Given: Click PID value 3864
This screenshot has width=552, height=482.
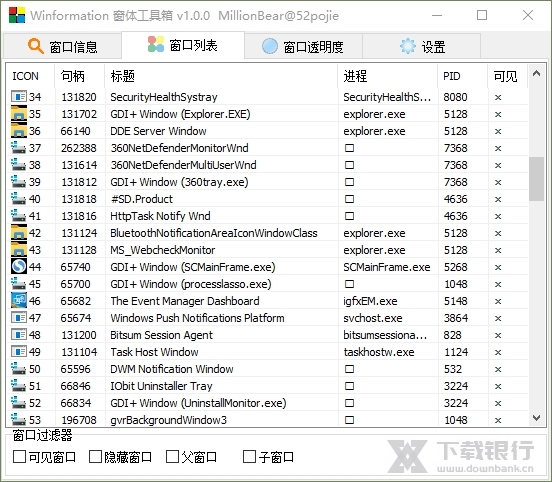Looking at the screenshot, I should pos(455,318).
